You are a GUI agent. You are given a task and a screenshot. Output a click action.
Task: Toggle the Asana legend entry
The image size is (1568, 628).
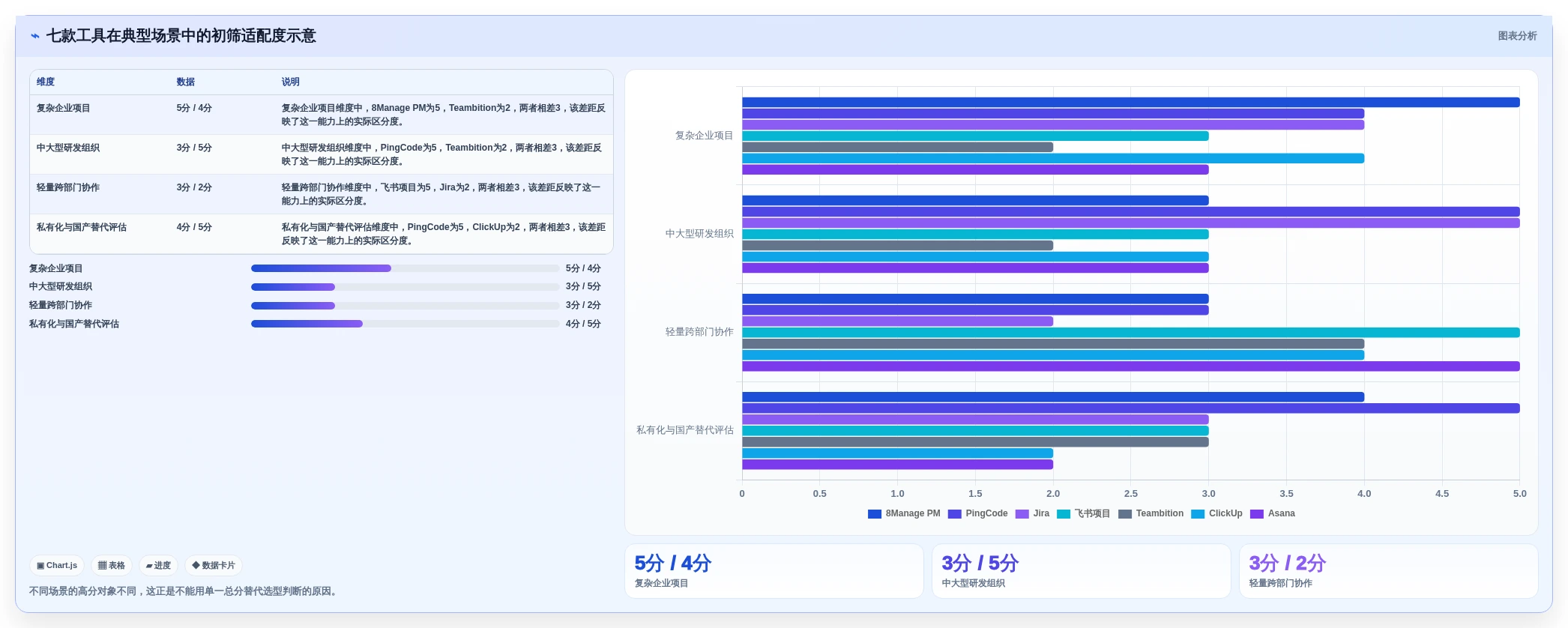tap(1273, 514)
